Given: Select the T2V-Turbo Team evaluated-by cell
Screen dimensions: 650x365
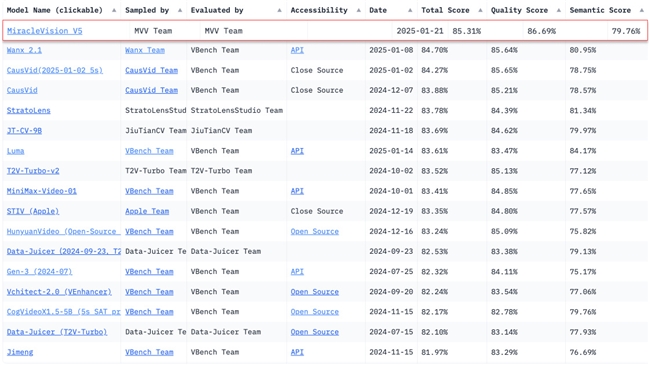Looking at the screenshot, I should (x=221, y=171).
